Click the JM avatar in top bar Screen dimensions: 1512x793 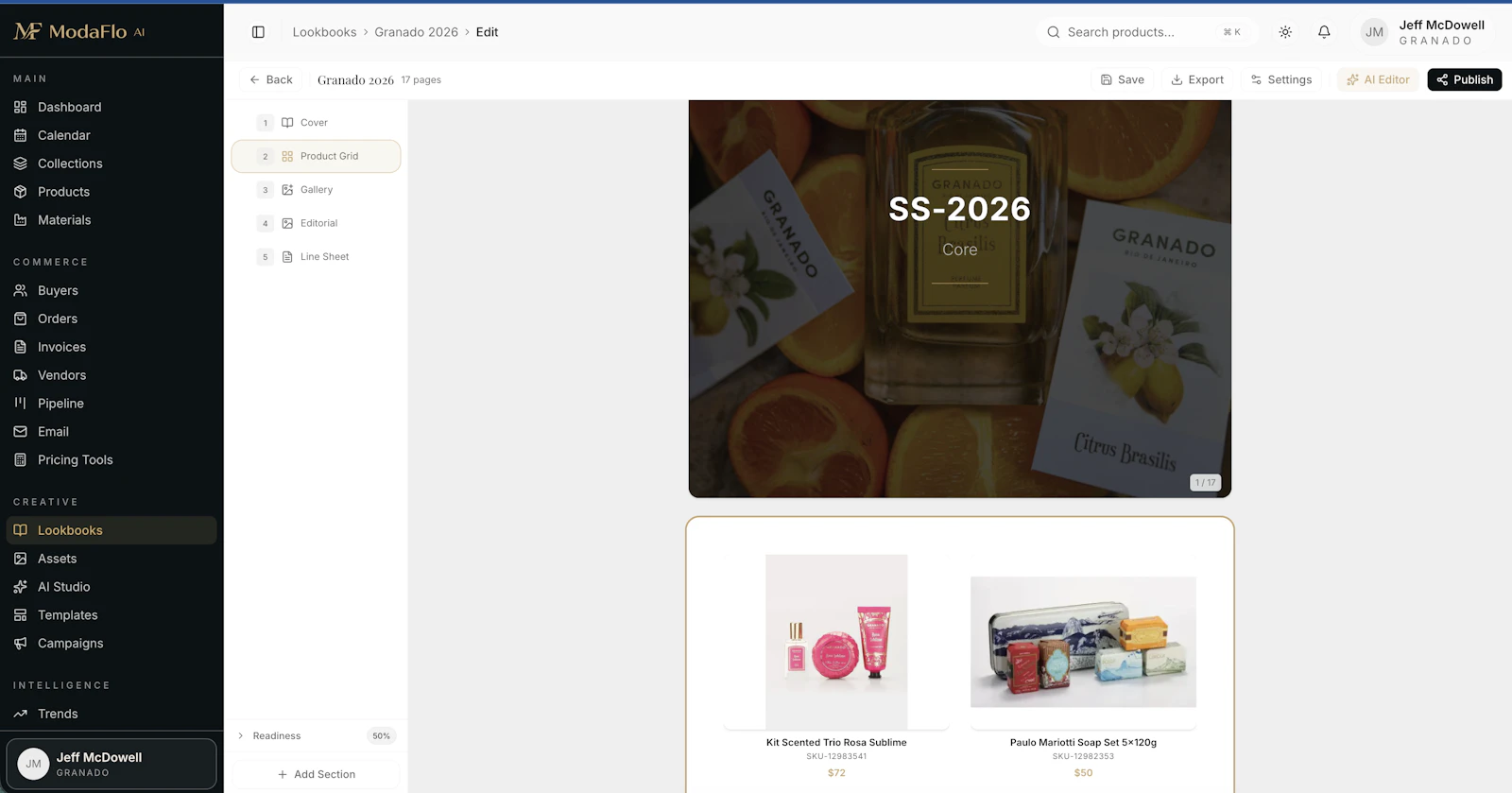[1374, 32]
